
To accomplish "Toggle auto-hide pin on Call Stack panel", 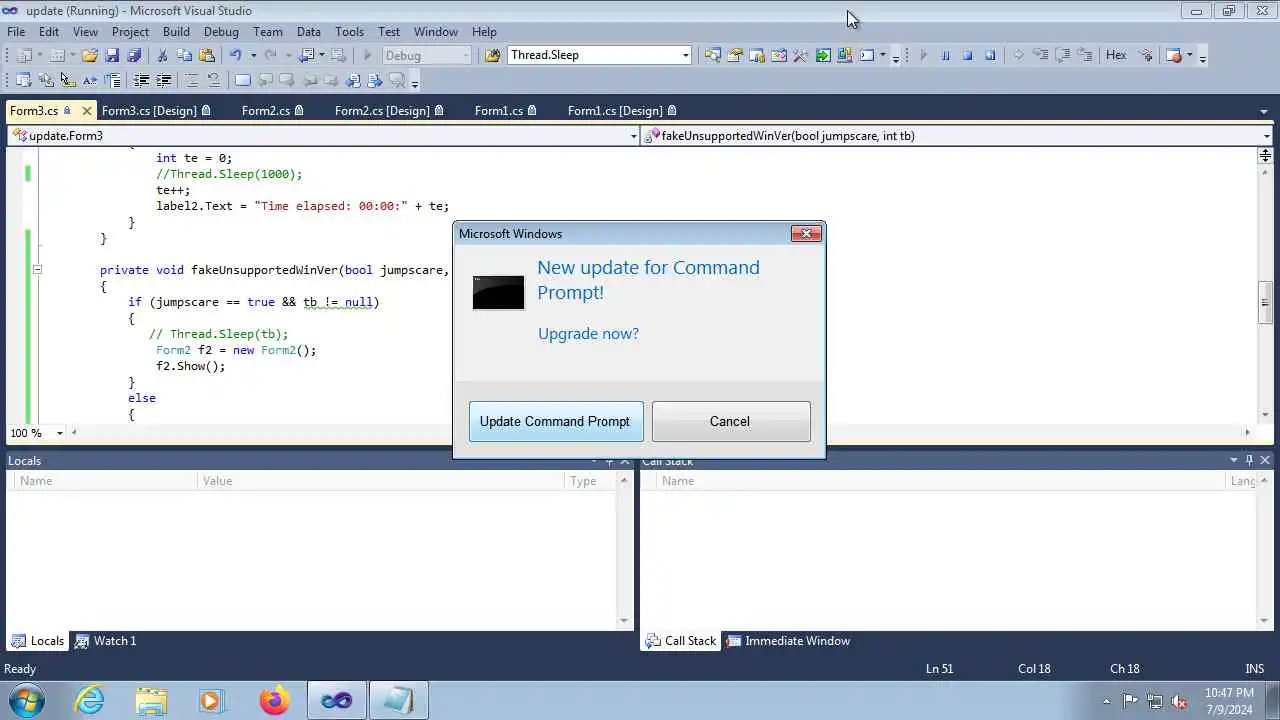I will 1249,460.
